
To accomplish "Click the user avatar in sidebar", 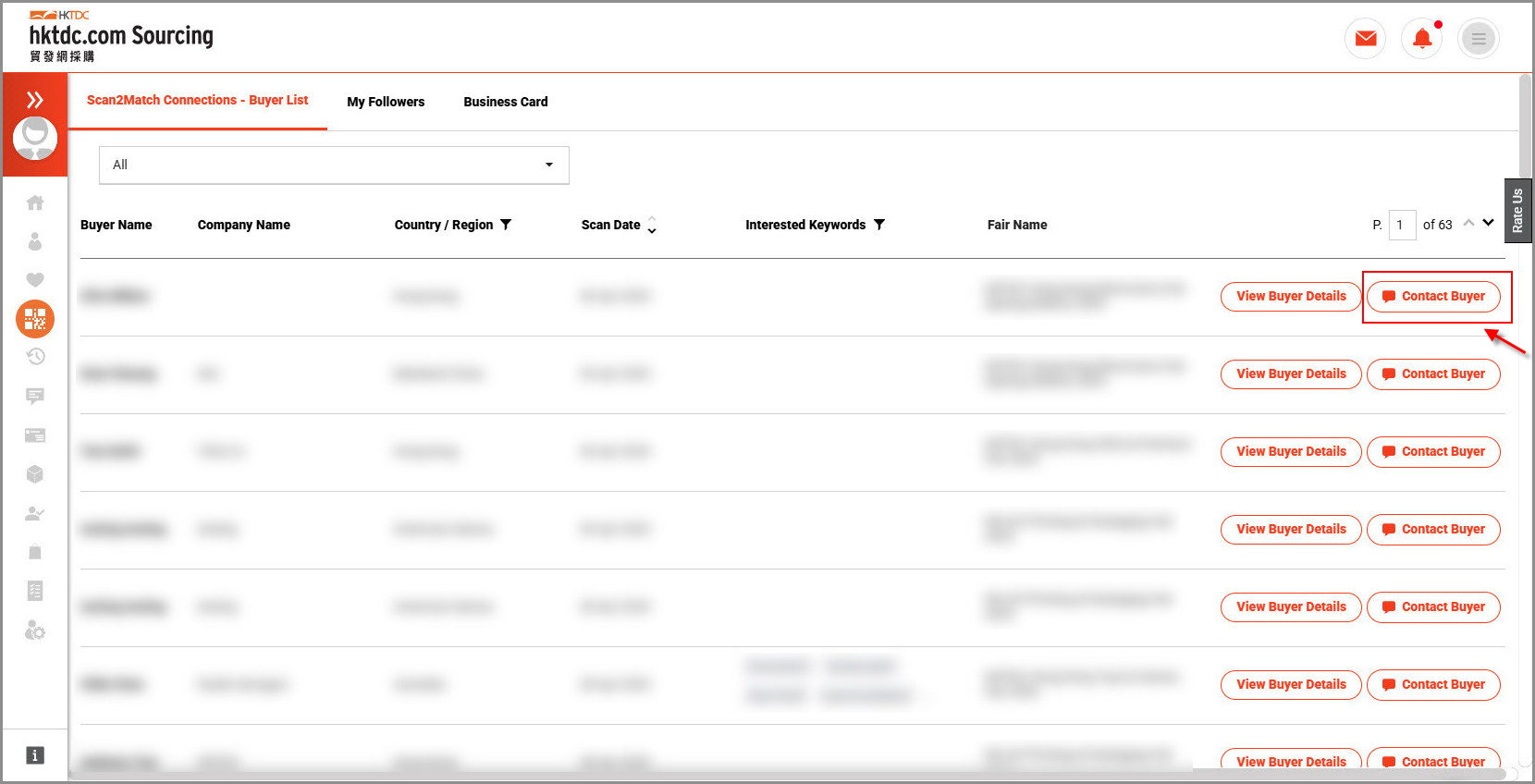I will 35,139.
